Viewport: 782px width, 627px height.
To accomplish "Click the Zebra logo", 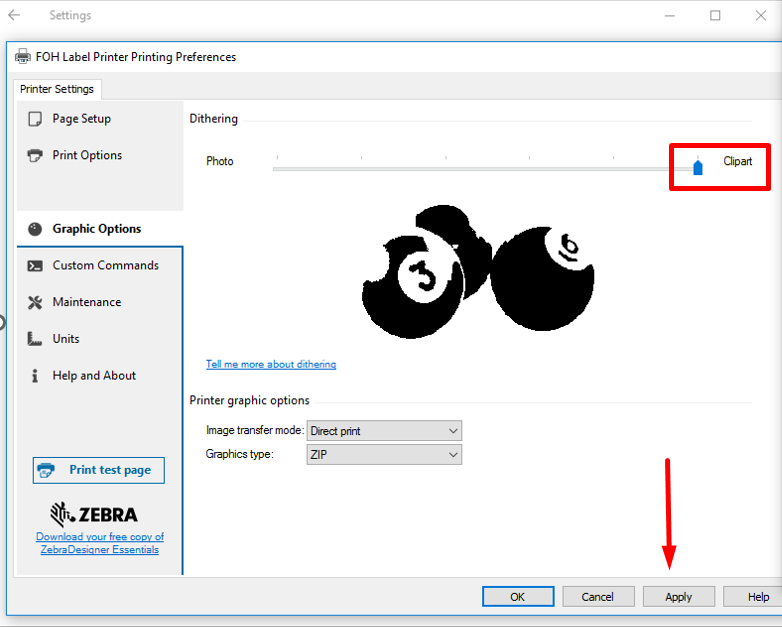I will point(94,514).
